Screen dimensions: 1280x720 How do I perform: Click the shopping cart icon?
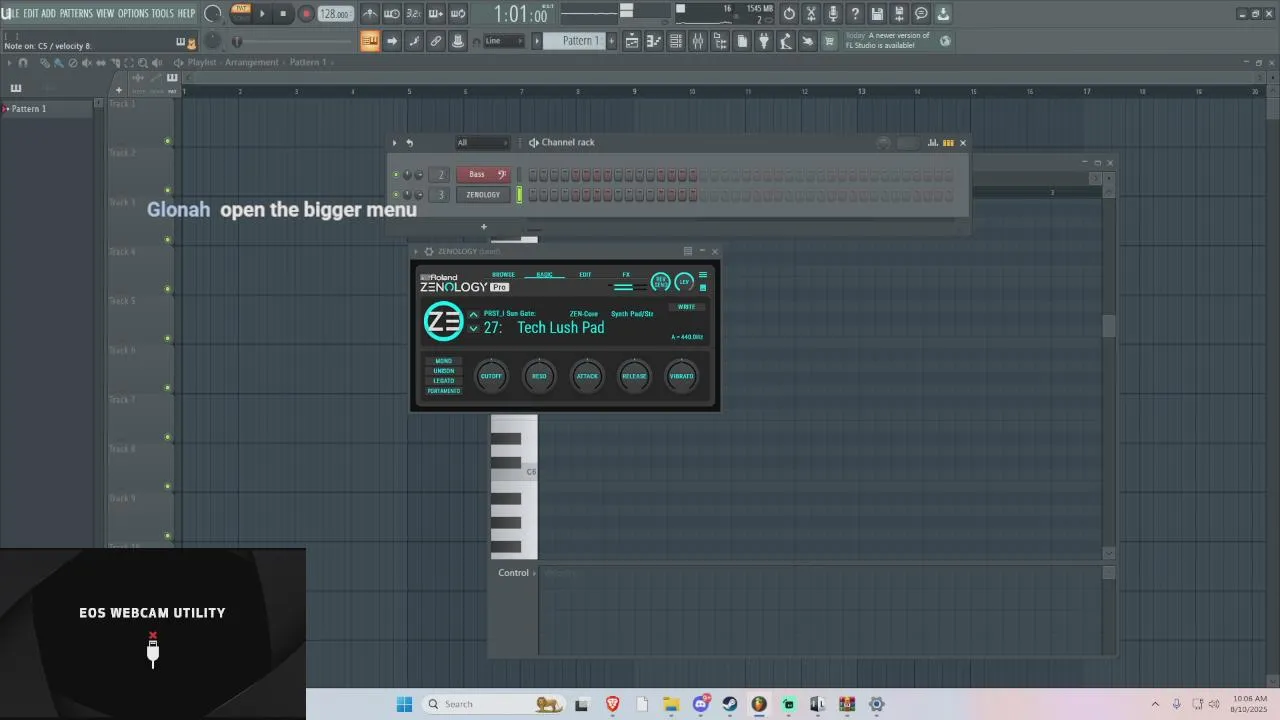click(x=829, y=41)
